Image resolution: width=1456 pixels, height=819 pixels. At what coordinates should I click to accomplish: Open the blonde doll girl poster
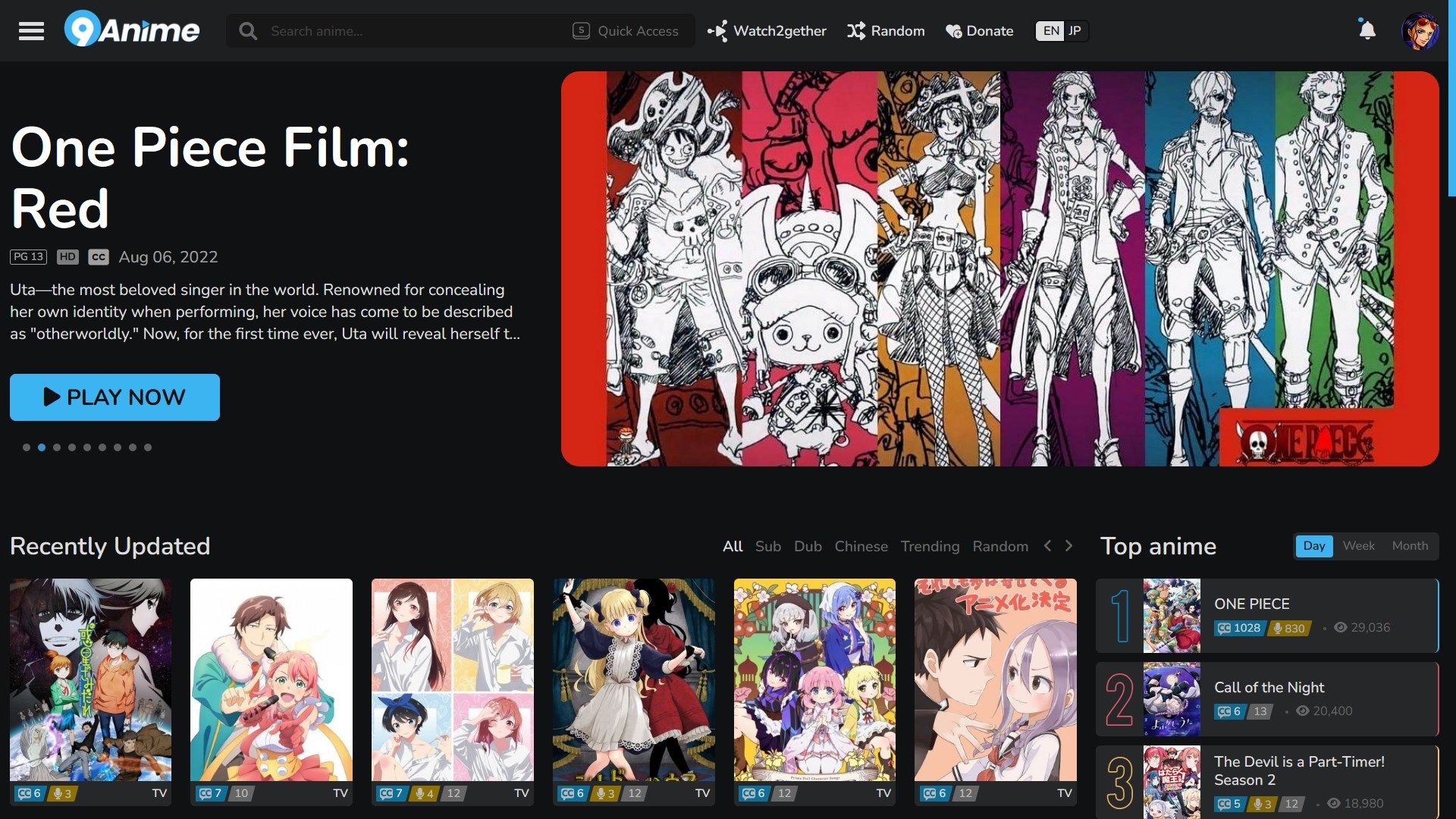[634, 680]
